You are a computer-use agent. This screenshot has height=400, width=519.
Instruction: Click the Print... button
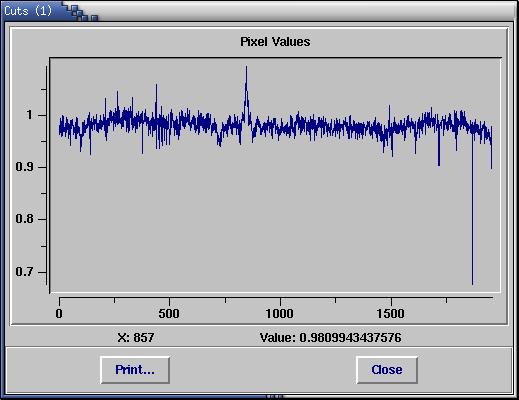click(135, 370)
